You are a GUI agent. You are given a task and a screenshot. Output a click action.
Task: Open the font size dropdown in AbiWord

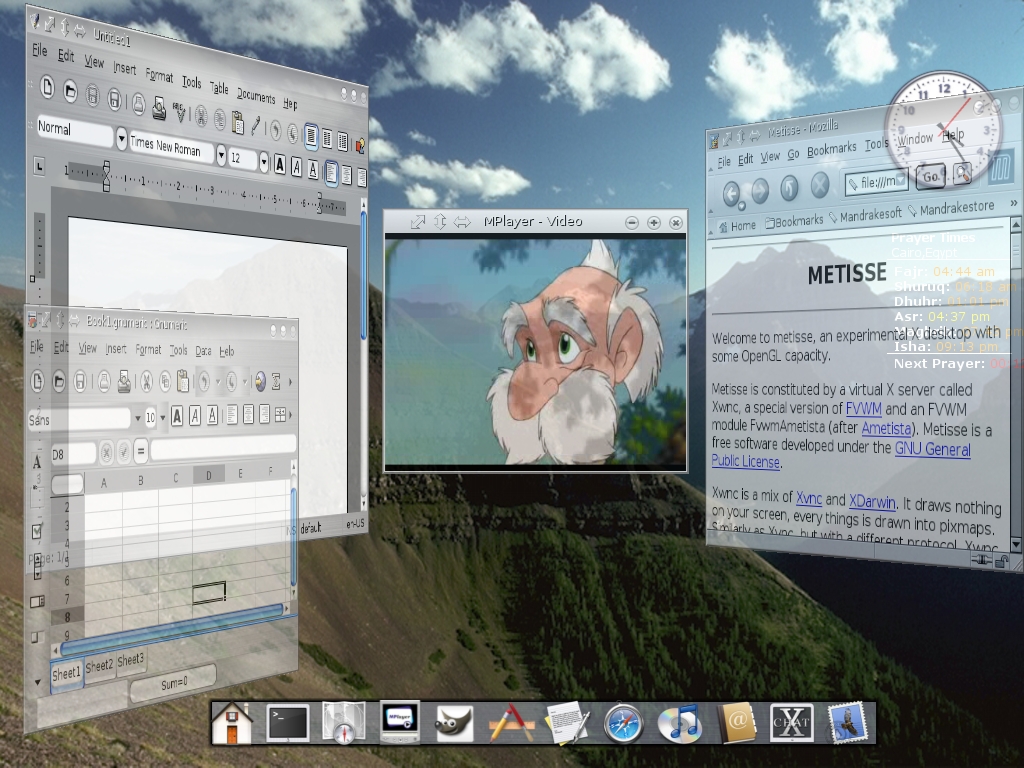pos(264,160)
